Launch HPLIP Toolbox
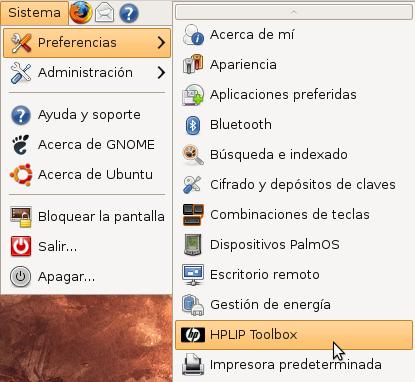415x382 pixels. (294, 335)
